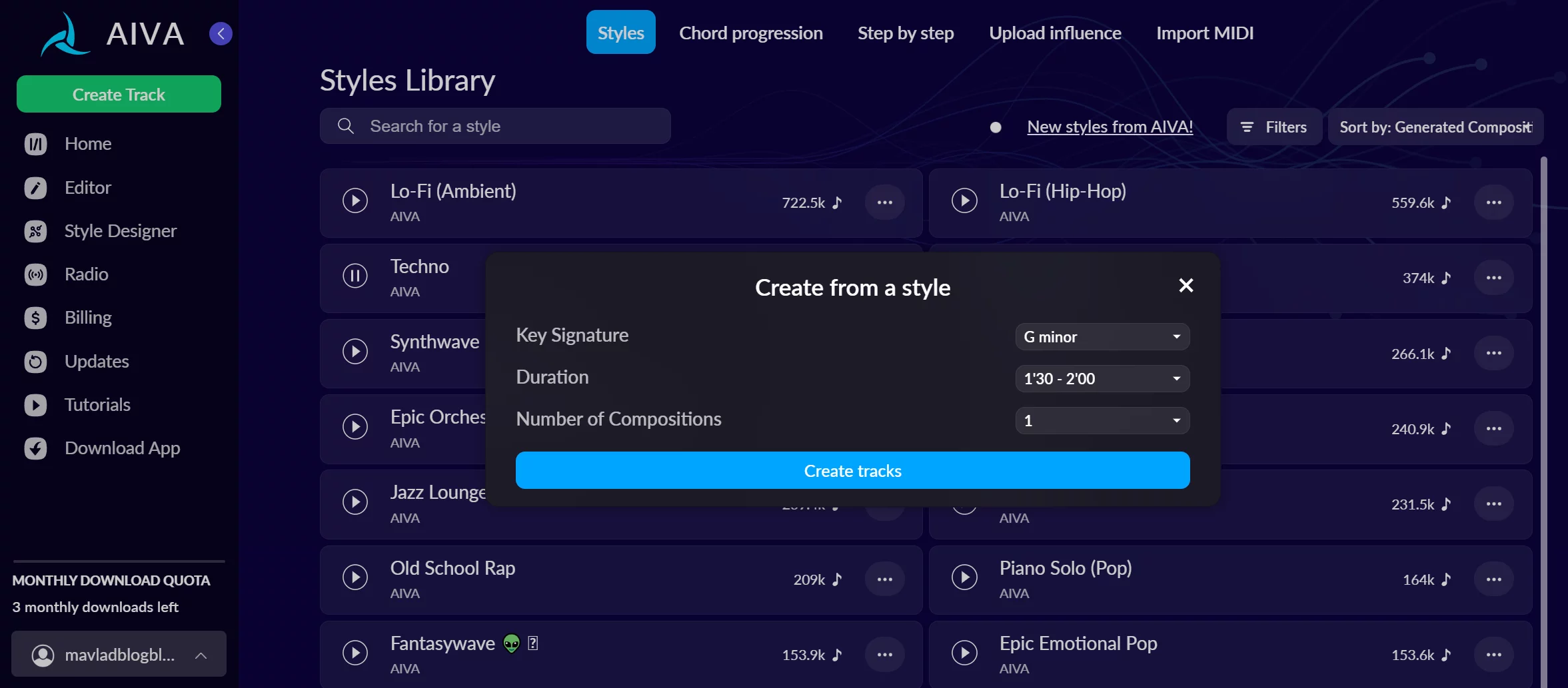Viewport: 1568px width, 688px height.
Task: Switch to the Import MIDI tab
Action: [x=1205, y=33]
